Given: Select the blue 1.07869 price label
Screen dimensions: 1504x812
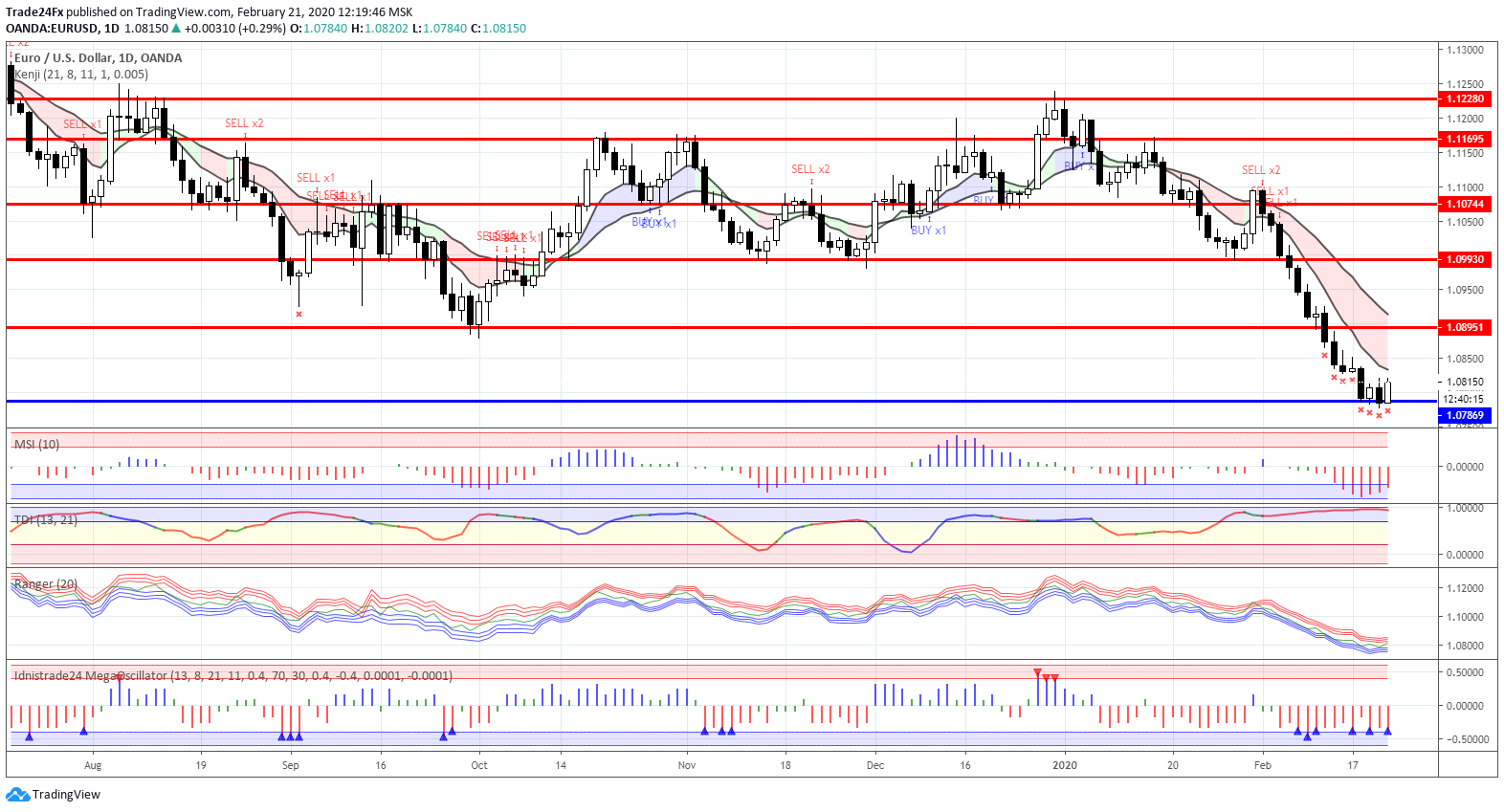Looking at the screenshot, I should pos(1464,415).
